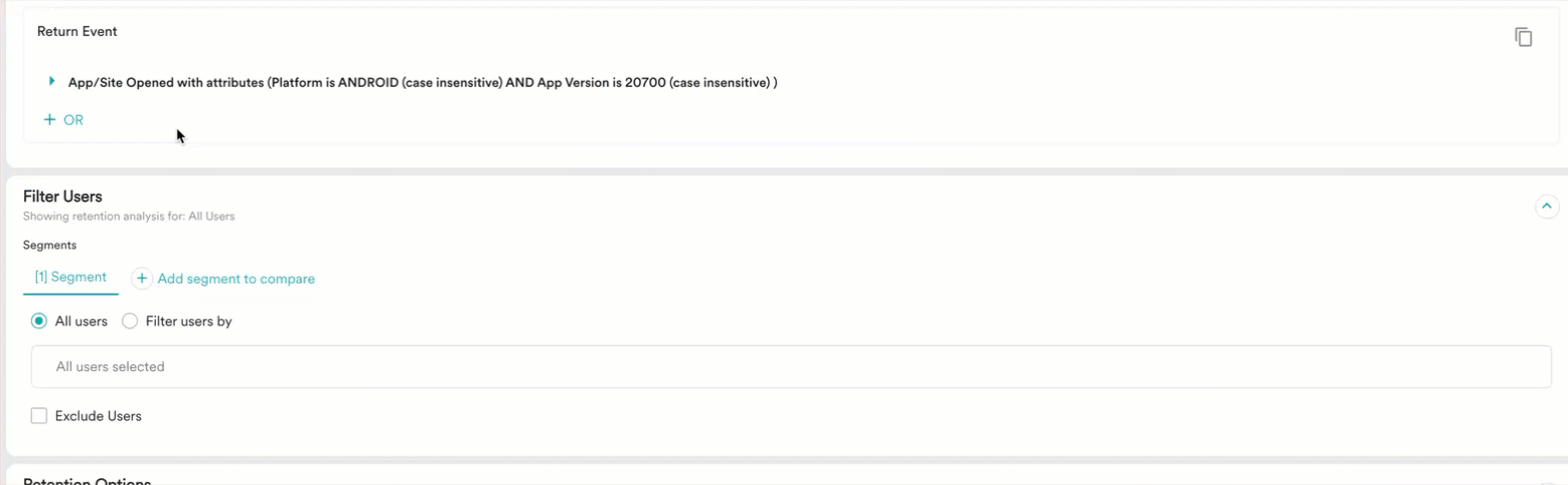Click the Return Event section label
Image resolution: width=1568 pixels, height=485 pixels.
pos(77,32)
